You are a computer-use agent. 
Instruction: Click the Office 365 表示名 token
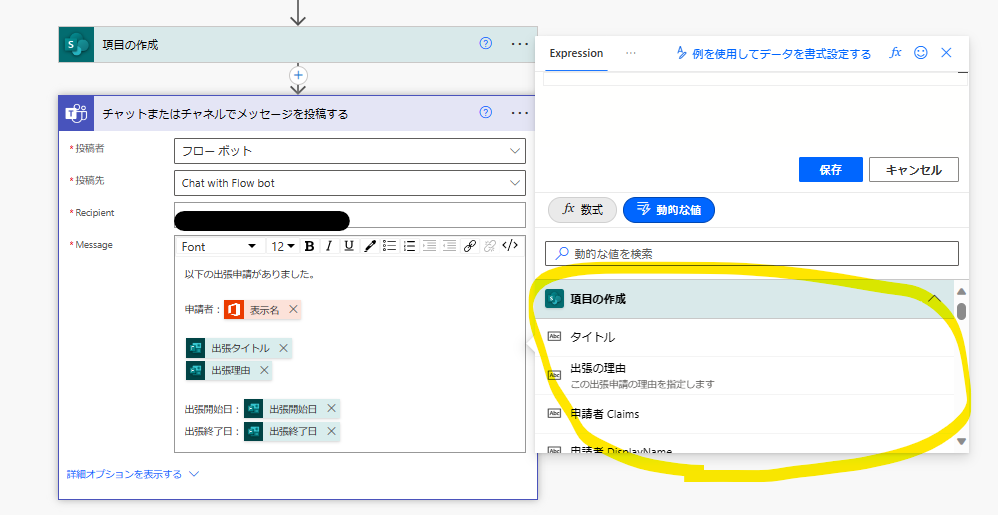pos(263,310)
